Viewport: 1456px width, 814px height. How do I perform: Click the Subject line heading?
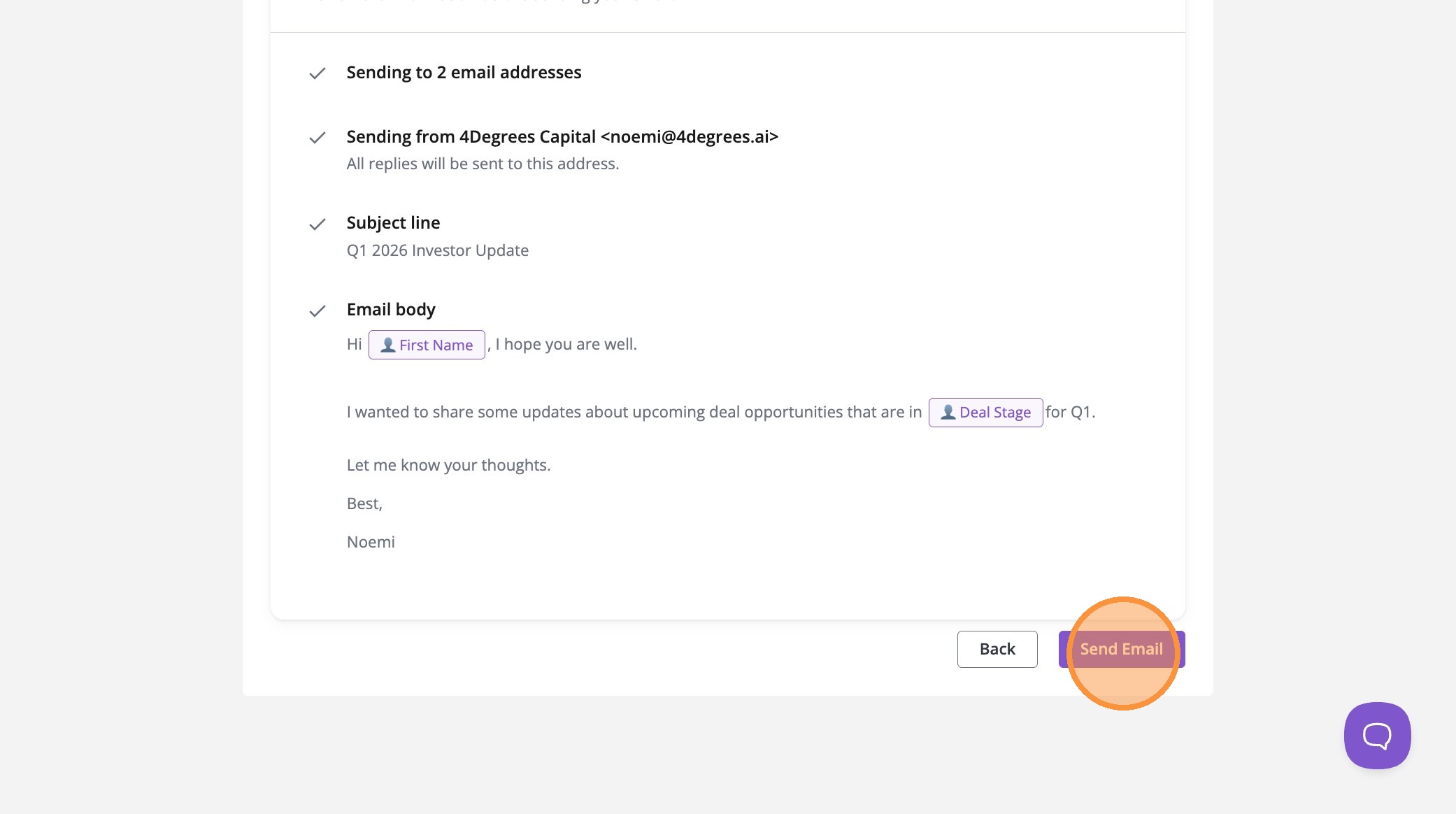click(393, 223)
